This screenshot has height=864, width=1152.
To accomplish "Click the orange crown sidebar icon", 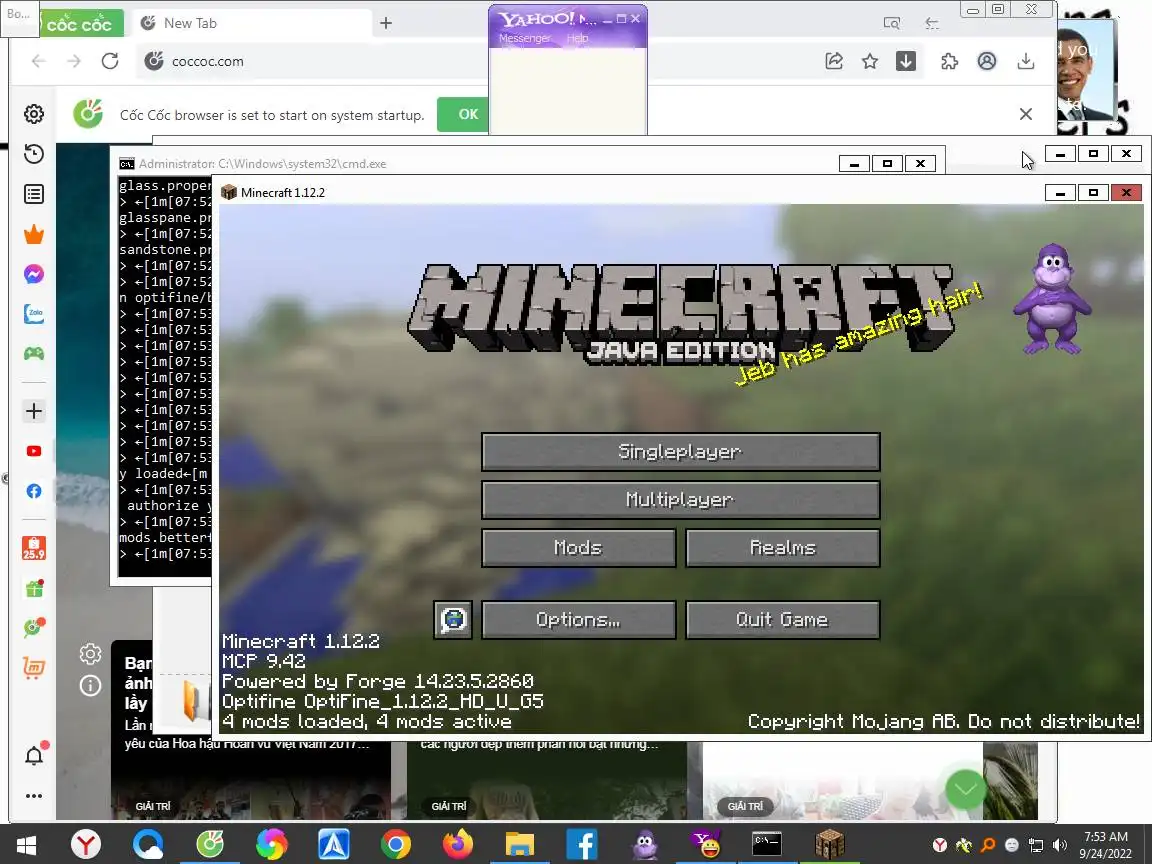I will (34, 234).
